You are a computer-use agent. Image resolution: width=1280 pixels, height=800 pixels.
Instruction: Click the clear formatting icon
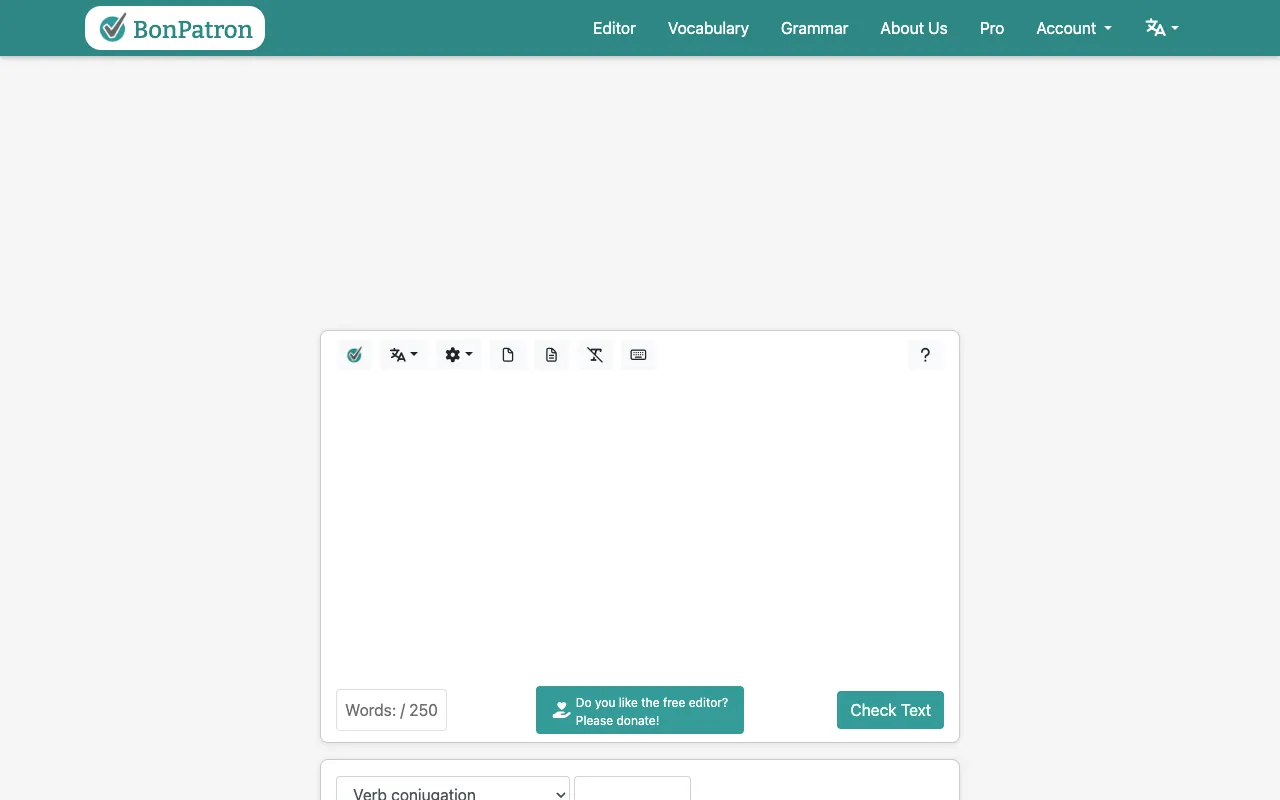[x=595, y=355]
